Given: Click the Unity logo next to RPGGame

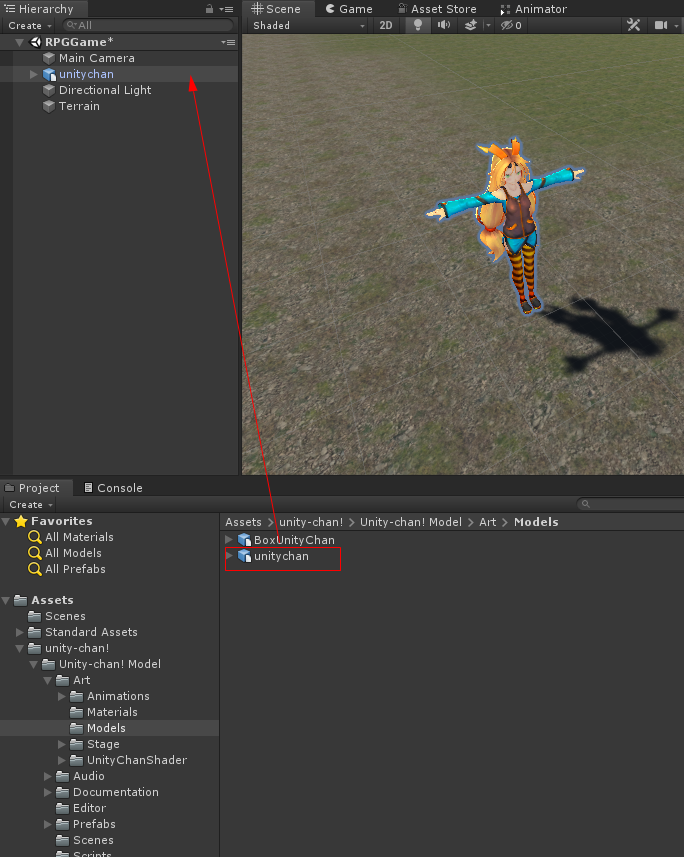Looking at the screenshot, I should pyautogui.click(x=36, y=42).
